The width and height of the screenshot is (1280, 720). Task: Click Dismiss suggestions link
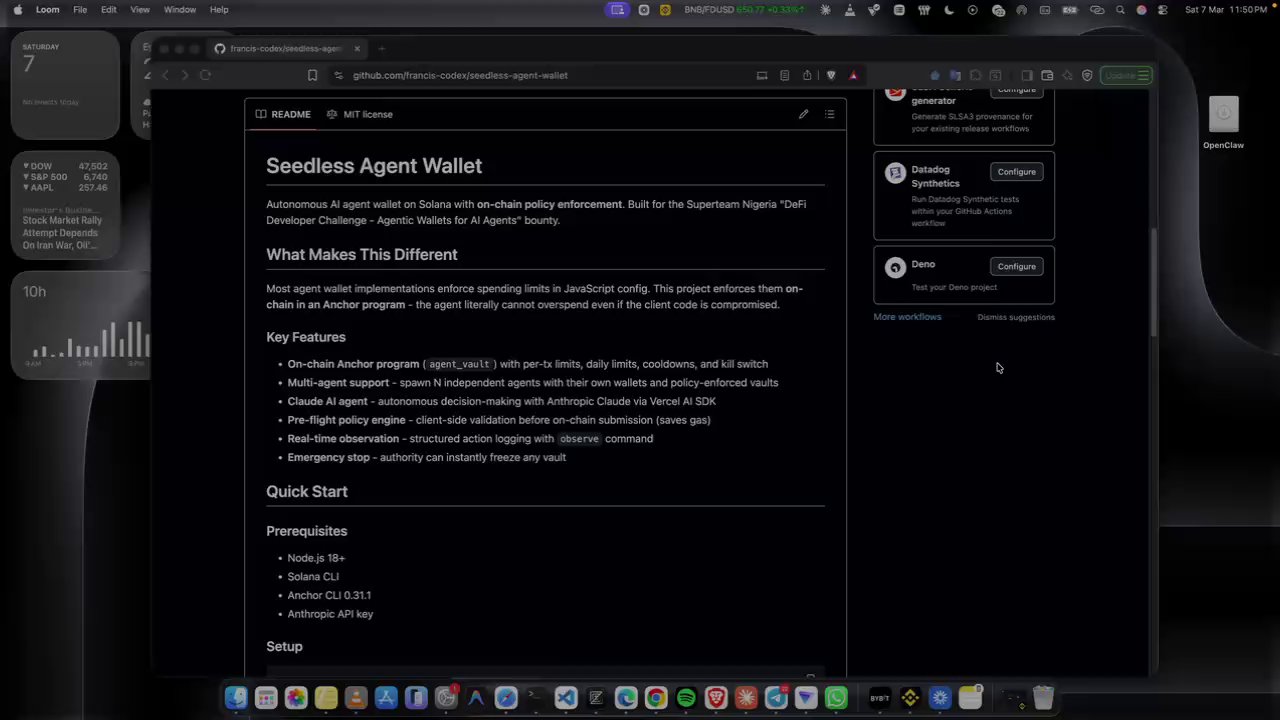pyautogui.click(x=1016, y=317)
